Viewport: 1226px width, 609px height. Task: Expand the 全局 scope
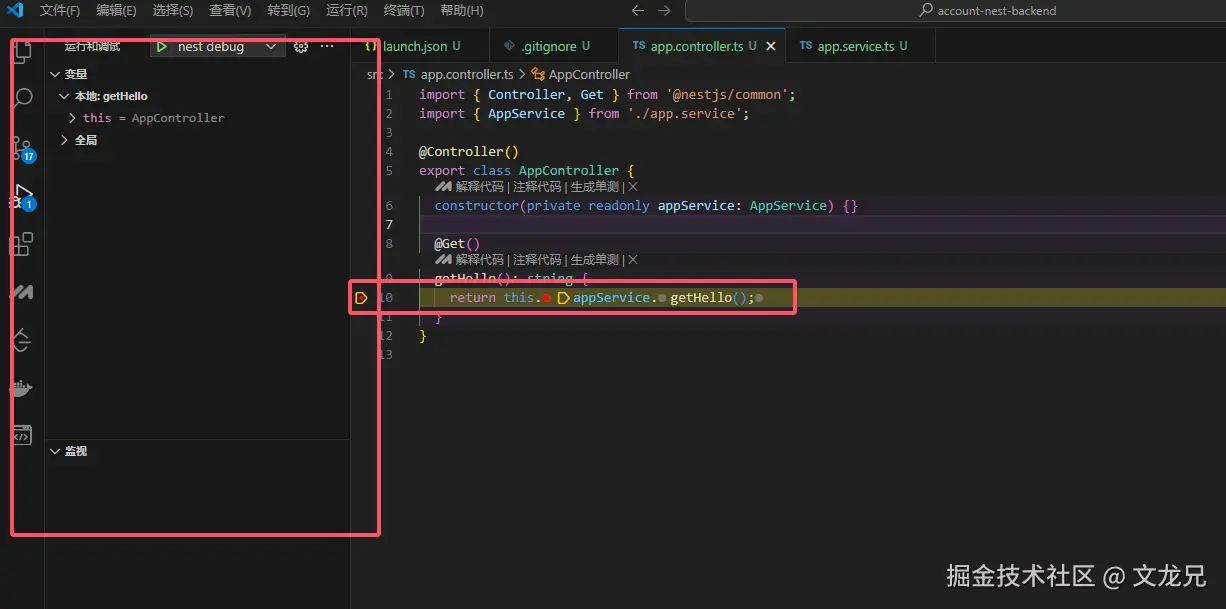(65, 140)
